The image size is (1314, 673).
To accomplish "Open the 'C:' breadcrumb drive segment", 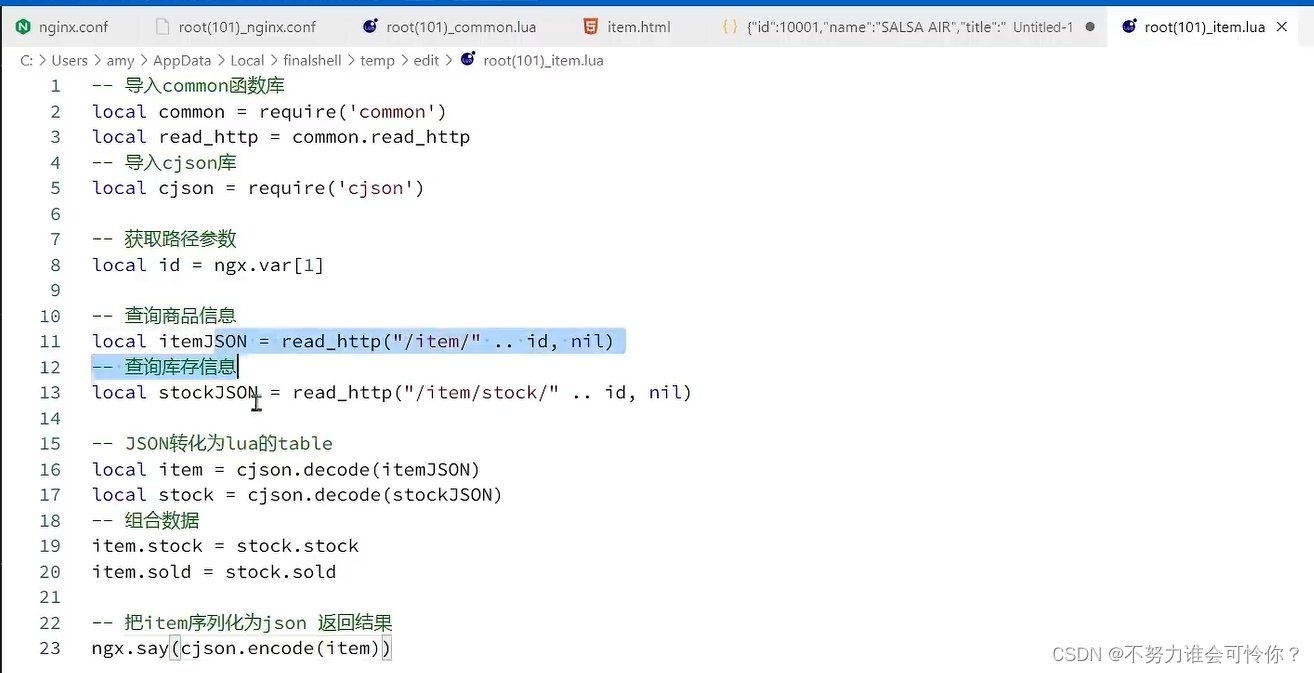I will (26, 60).
